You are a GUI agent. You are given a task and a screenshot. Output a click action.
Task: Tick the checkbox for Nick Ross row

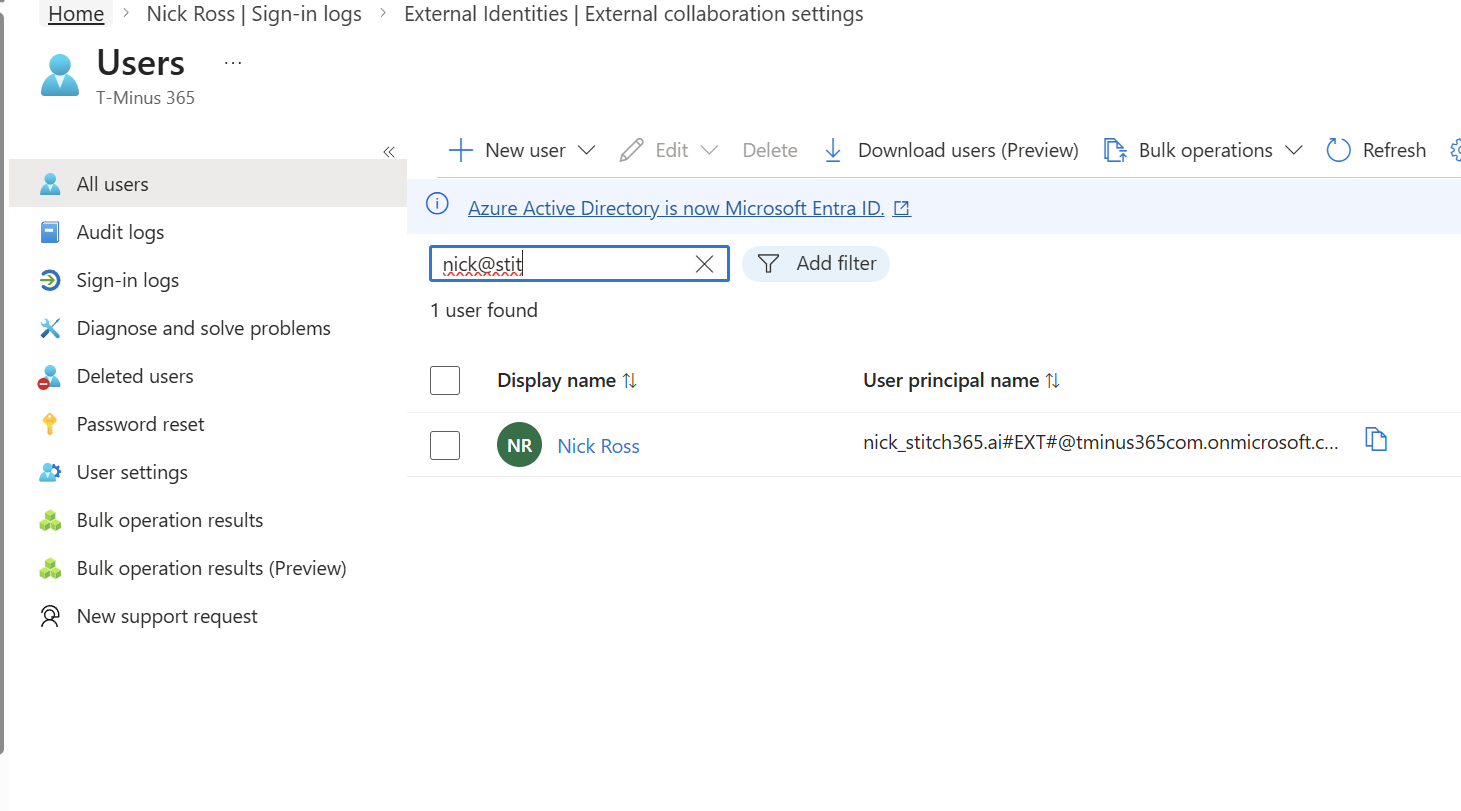pos(445,446)
